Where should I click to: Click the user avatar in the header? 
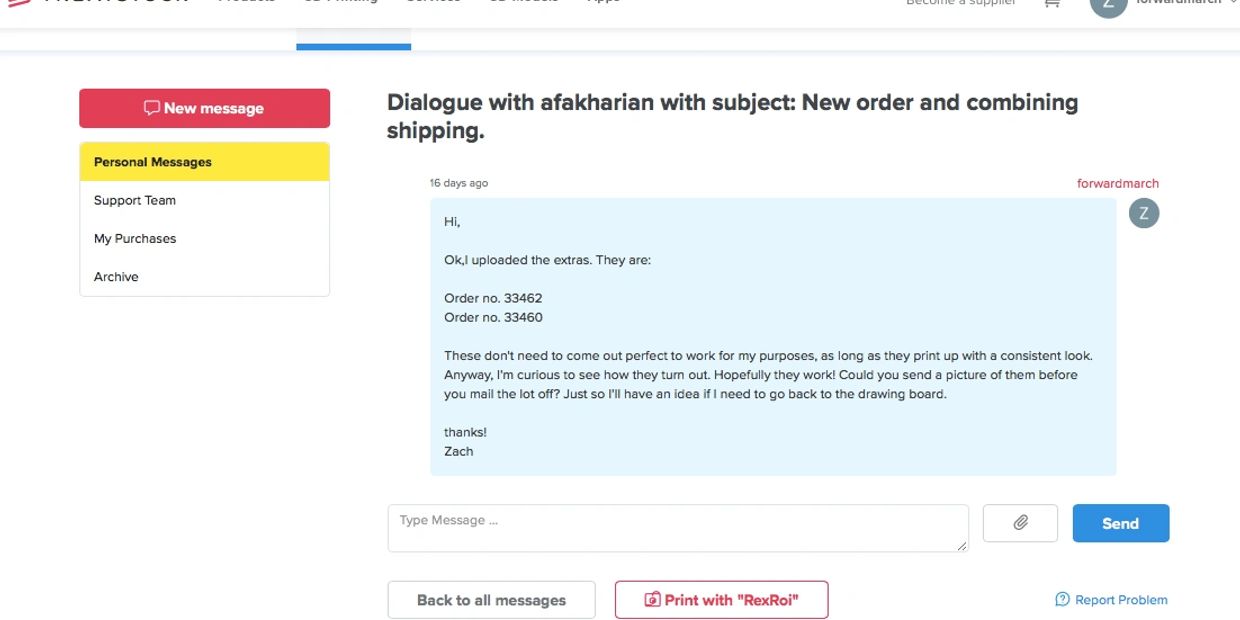pyautogui.click(x=1108, y=5)
